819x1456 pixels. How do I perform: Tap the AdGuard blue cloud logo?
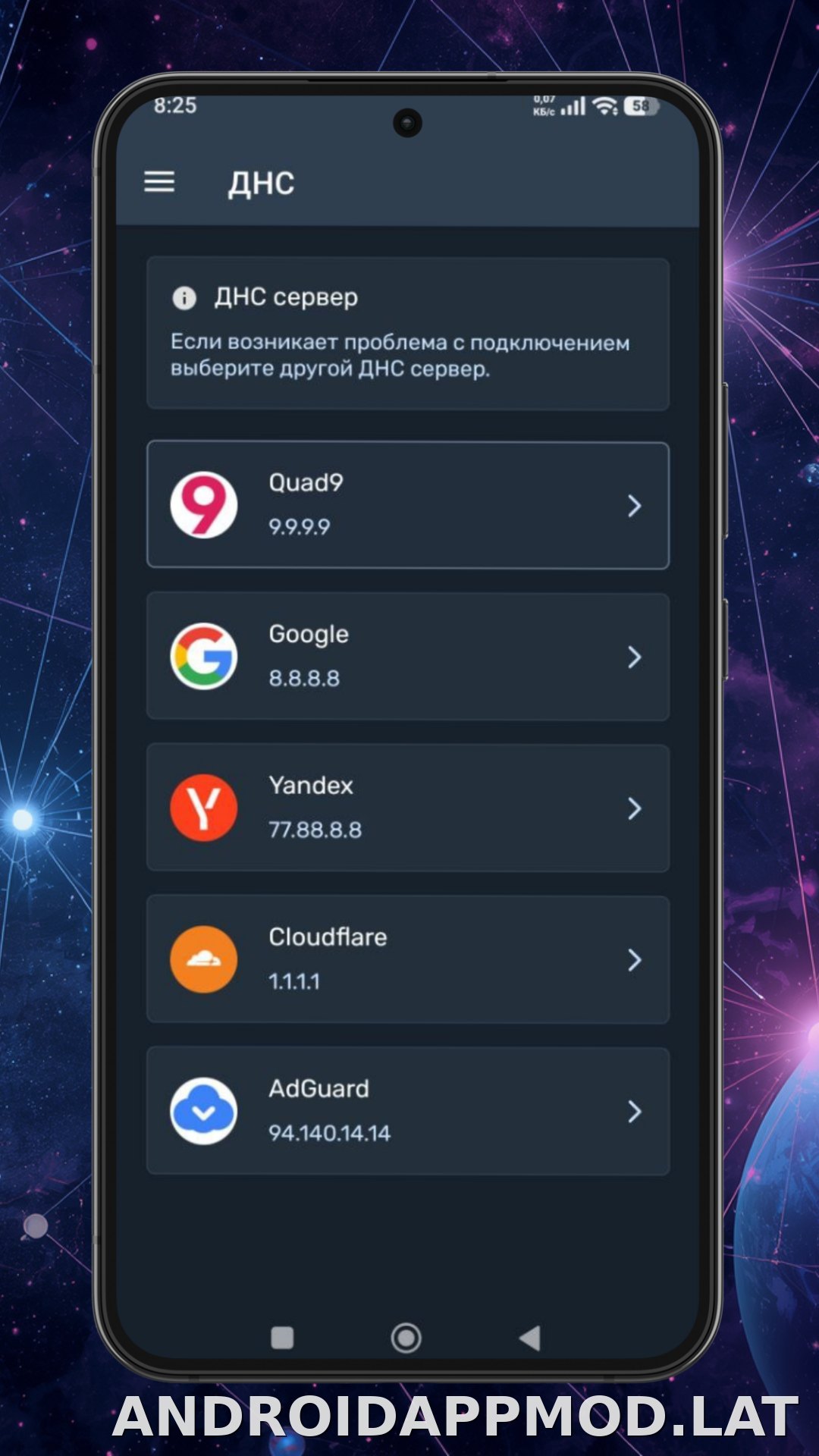coord(203,1112)
